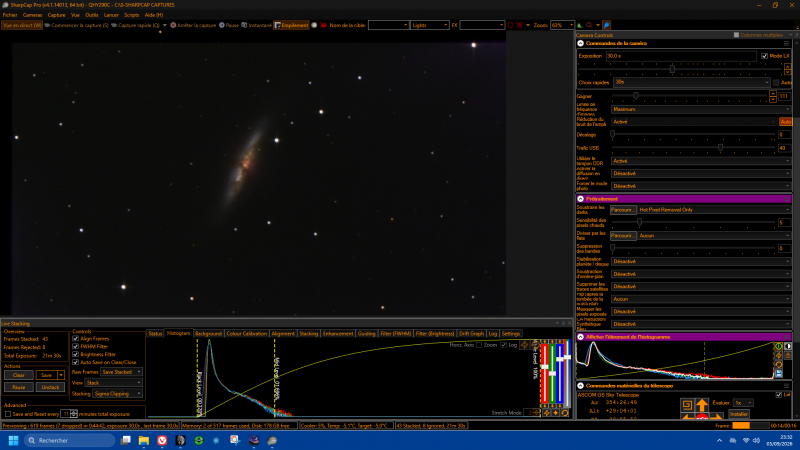
Task: Open the Capture menu
Action: 57,15
